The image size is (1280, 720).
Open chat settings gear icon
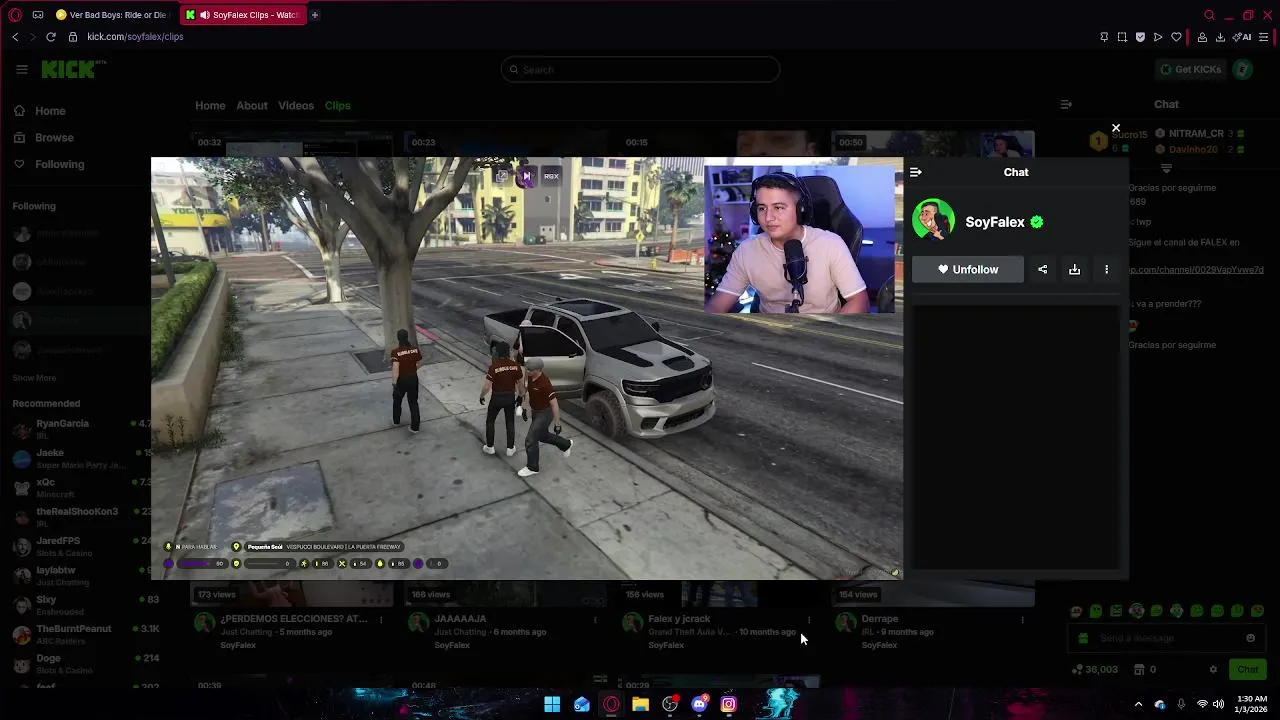click(x=1213, y=669)
